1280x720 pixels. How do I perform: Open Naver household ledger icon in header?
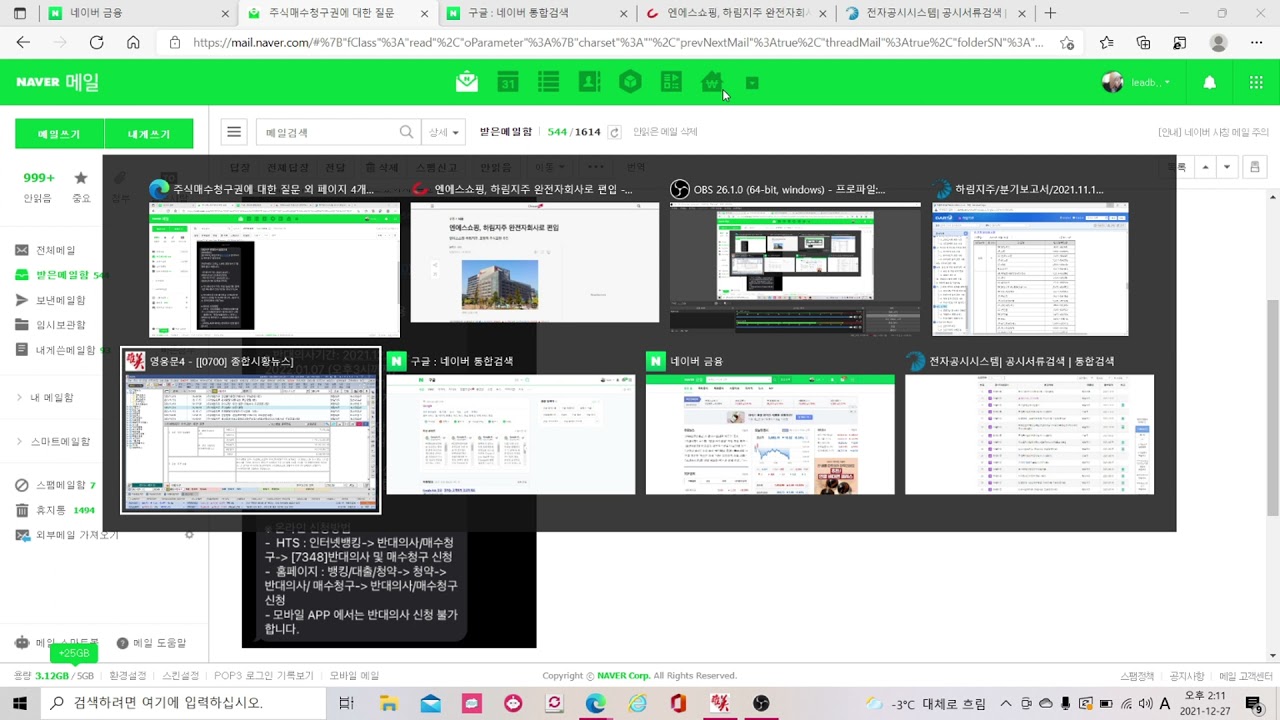point(712,82)
